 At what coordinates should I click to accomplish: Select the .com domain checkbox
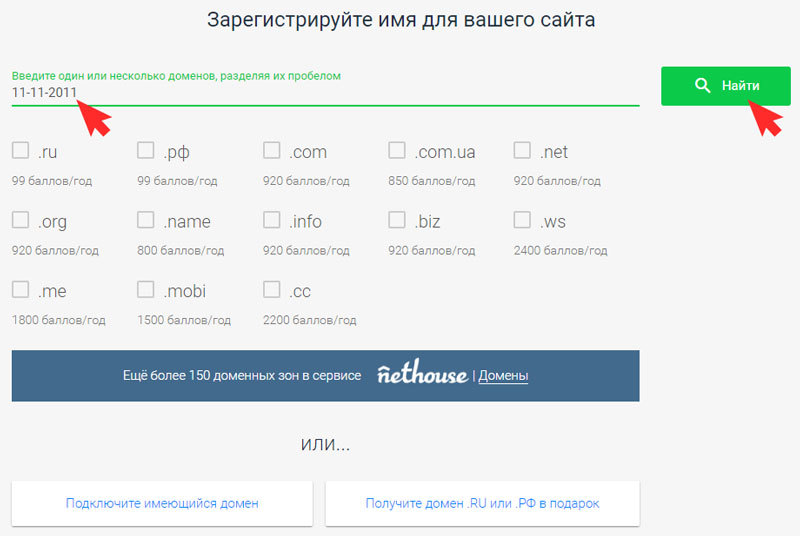pos(271,150)
